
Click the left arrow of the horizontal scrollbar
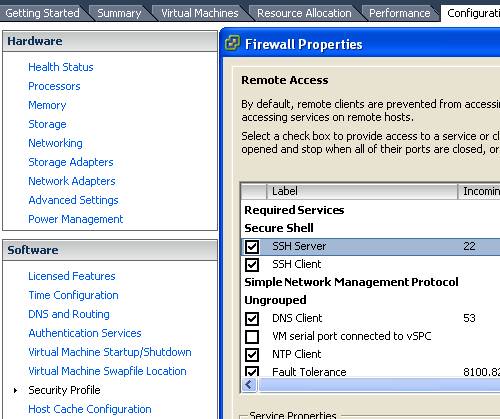249,385
